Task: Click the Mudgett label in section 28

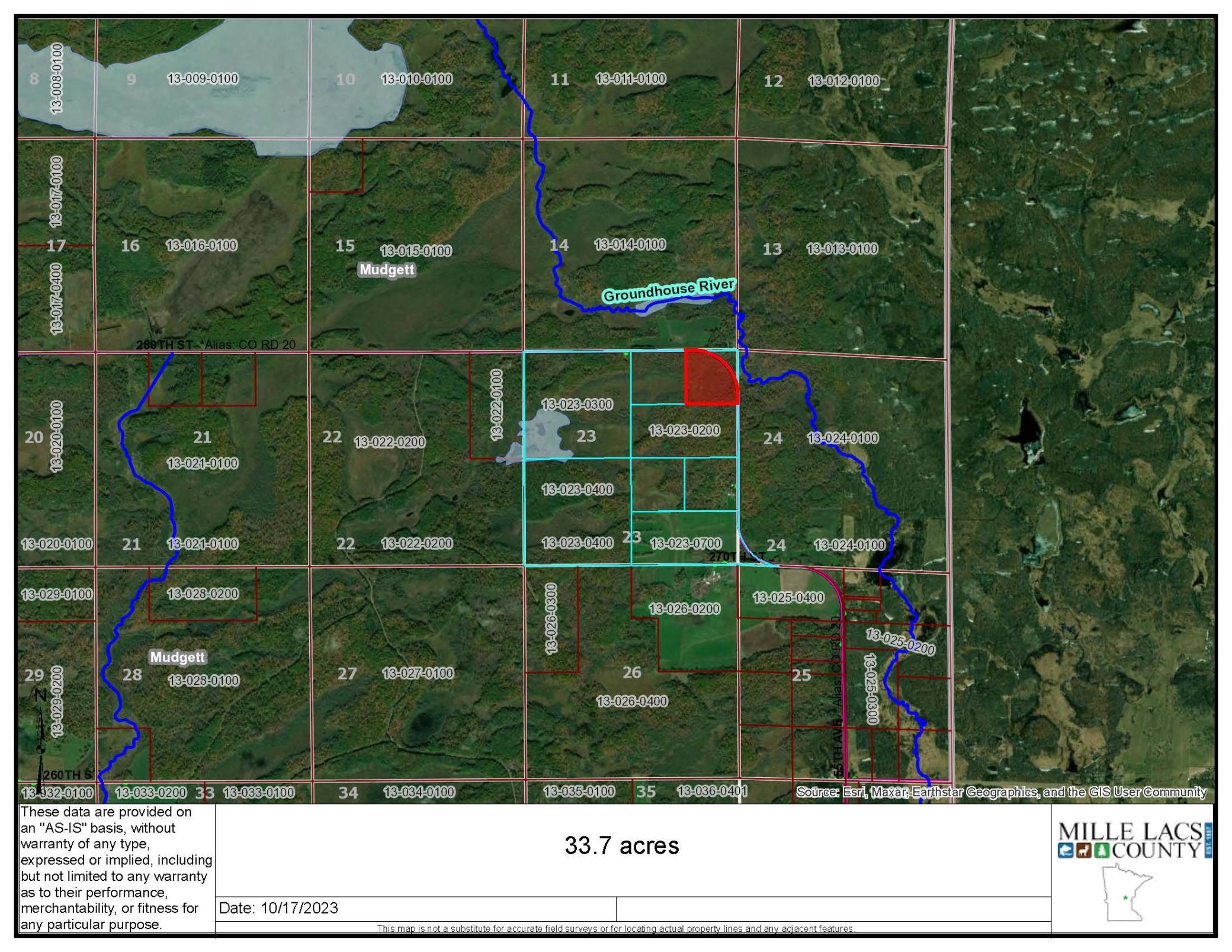Action: point(177,657)
